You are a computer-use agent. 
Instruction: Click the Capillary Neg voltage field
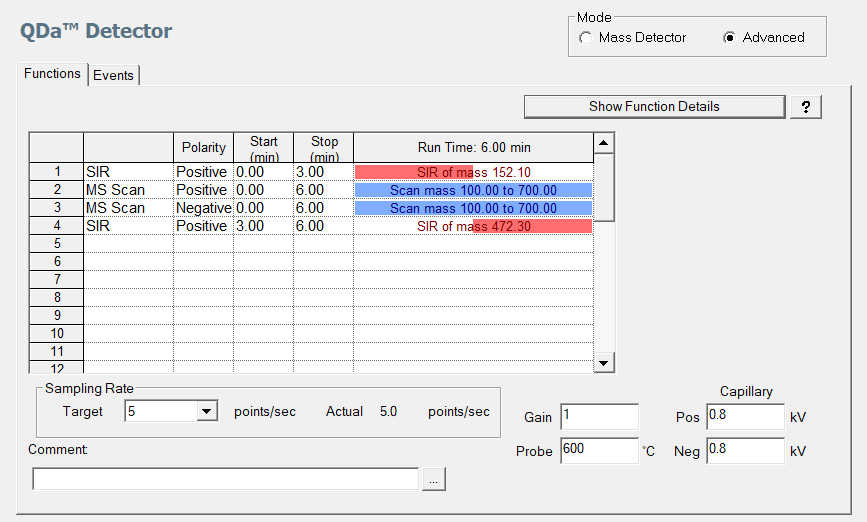pos(745,450)
